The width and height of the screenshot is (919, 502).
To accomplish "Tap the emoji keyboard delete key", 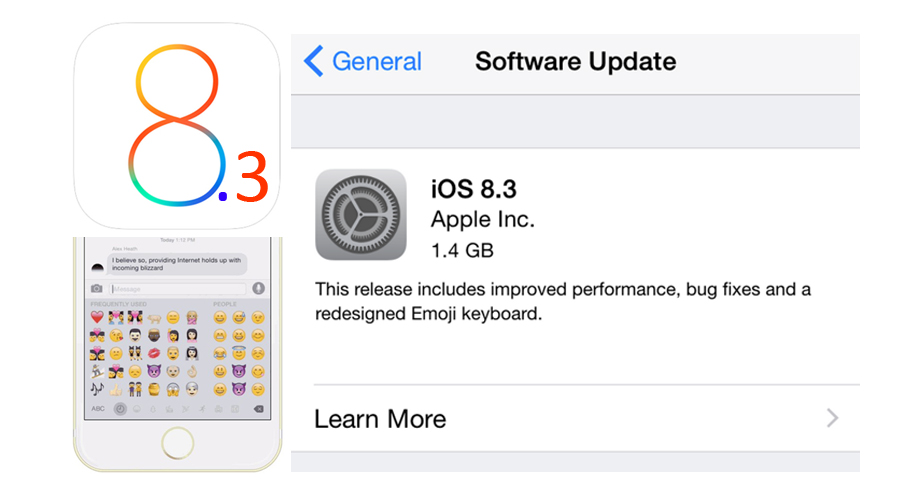I will click(258, 409).
